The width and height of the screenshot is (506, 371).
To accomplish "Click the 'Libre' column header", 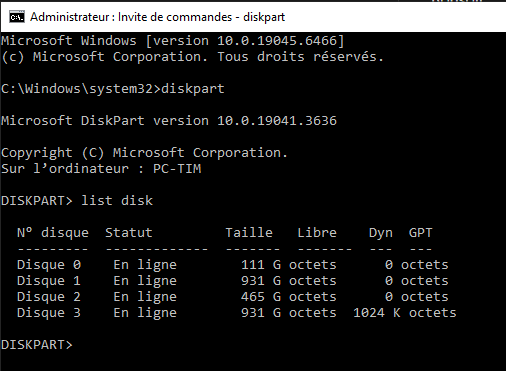I will [317, 233].
